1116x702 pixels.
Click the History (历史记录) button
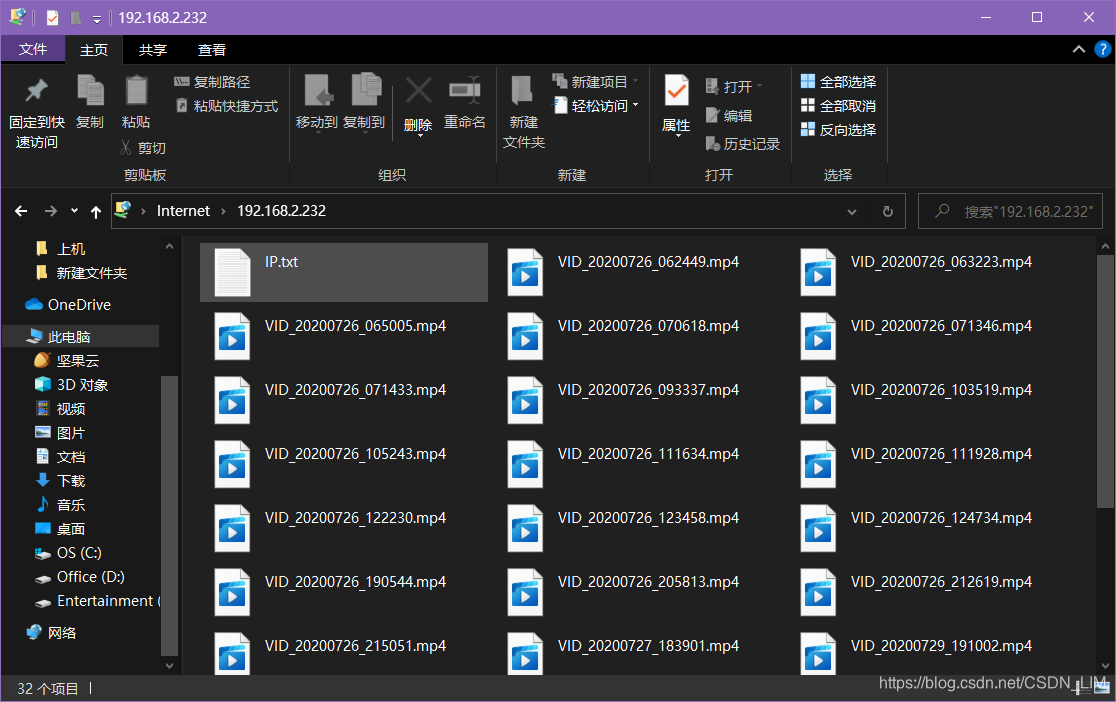click(742, 144)
